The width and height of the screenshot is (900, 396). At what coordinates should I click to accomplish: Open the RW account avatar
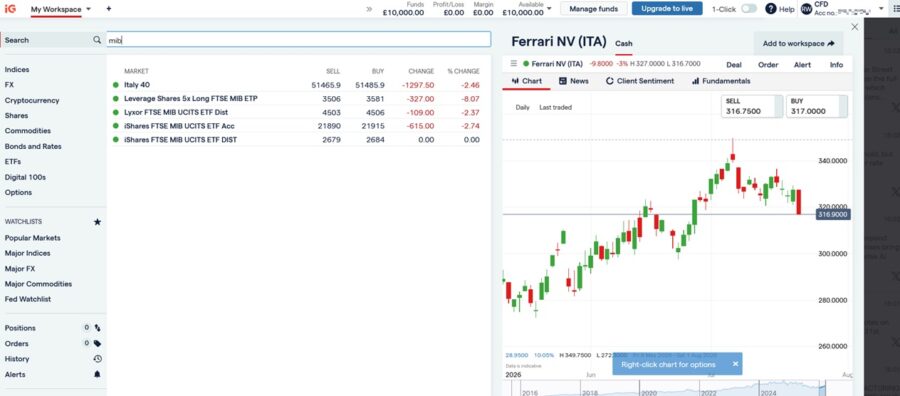point(806,9)
